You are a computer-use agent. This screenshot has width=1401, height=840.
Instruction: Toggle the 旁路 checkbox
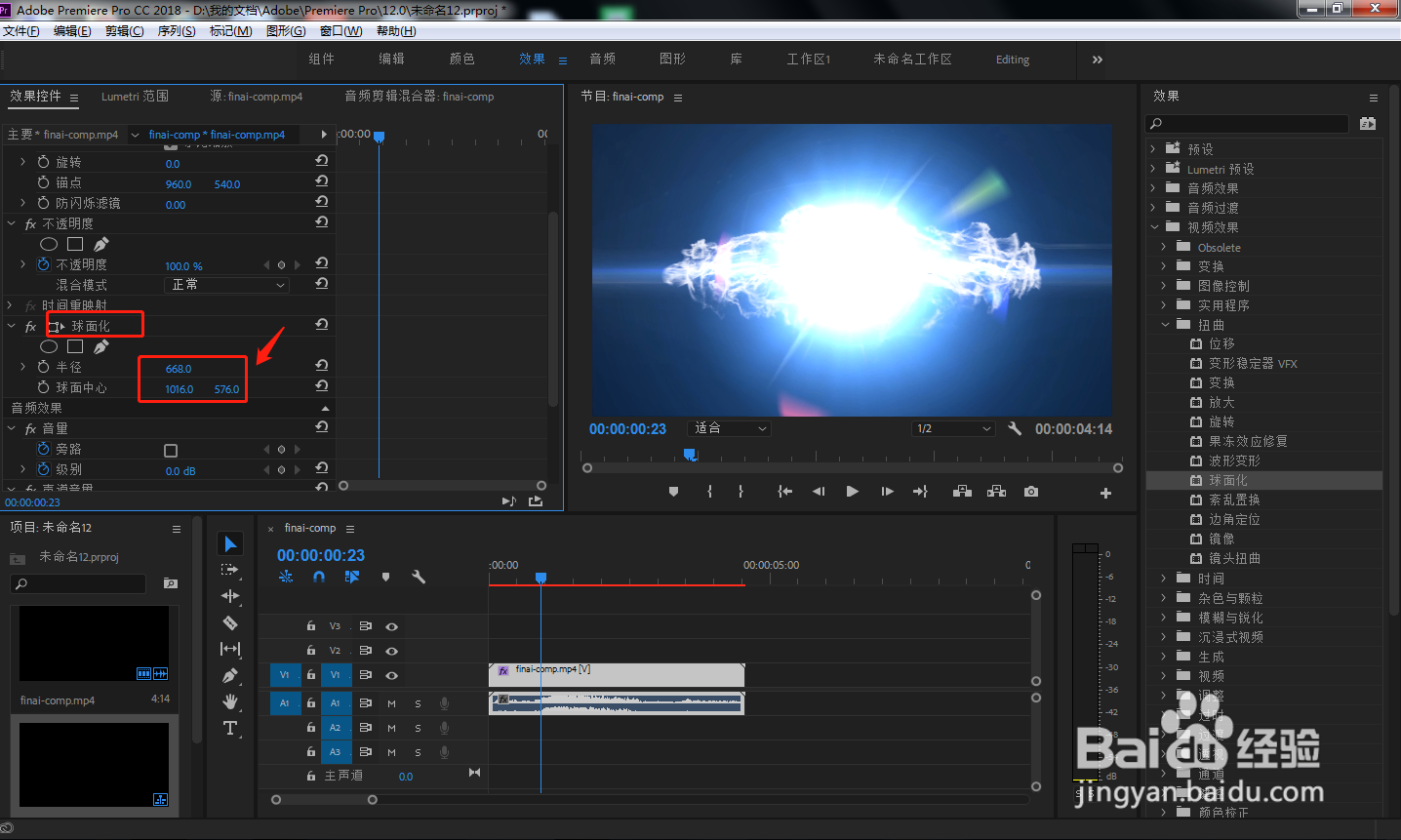pyautogui.click(x=171, y=450)
